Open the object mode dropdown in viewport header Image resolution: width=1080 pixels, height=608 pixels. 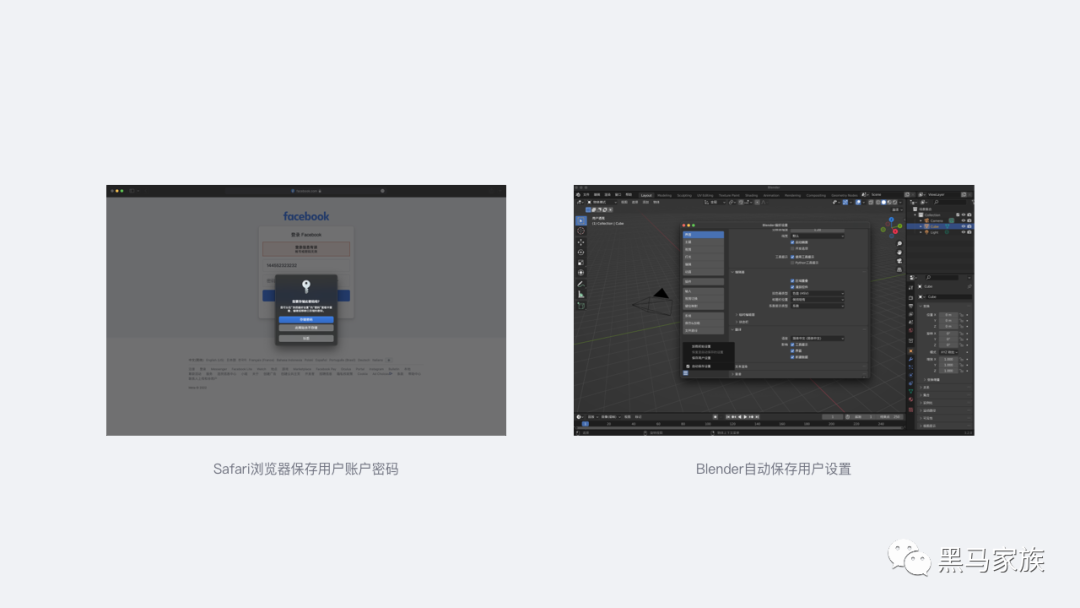(x=602, y=202)
